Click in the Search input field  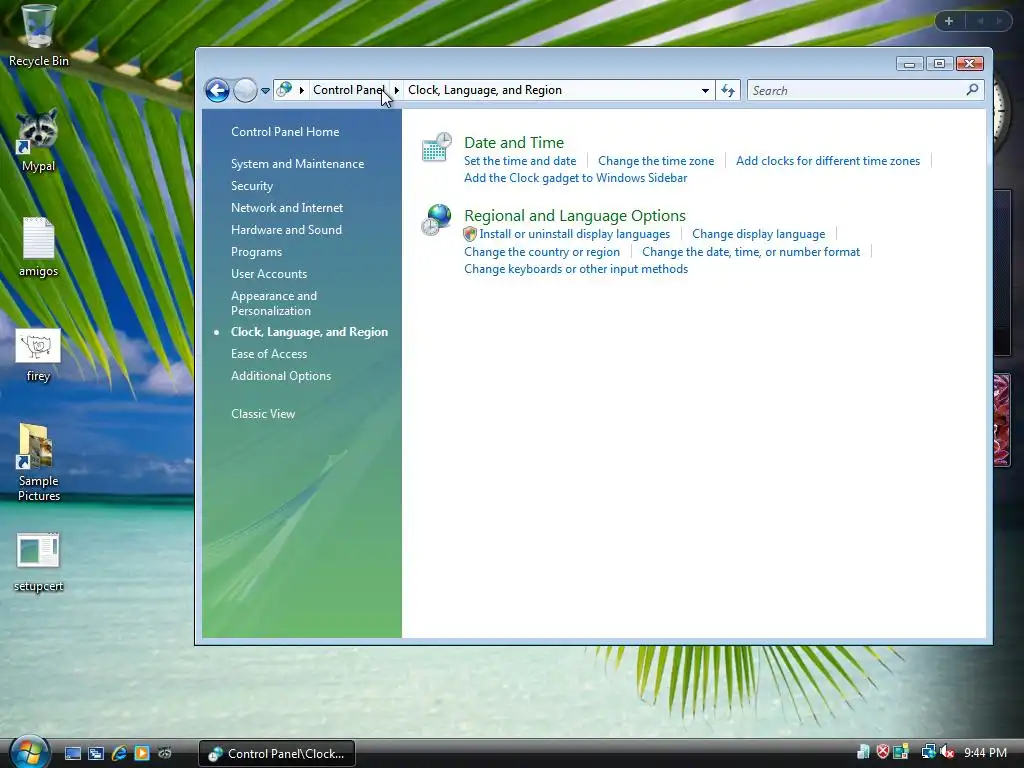pos(857,90)
